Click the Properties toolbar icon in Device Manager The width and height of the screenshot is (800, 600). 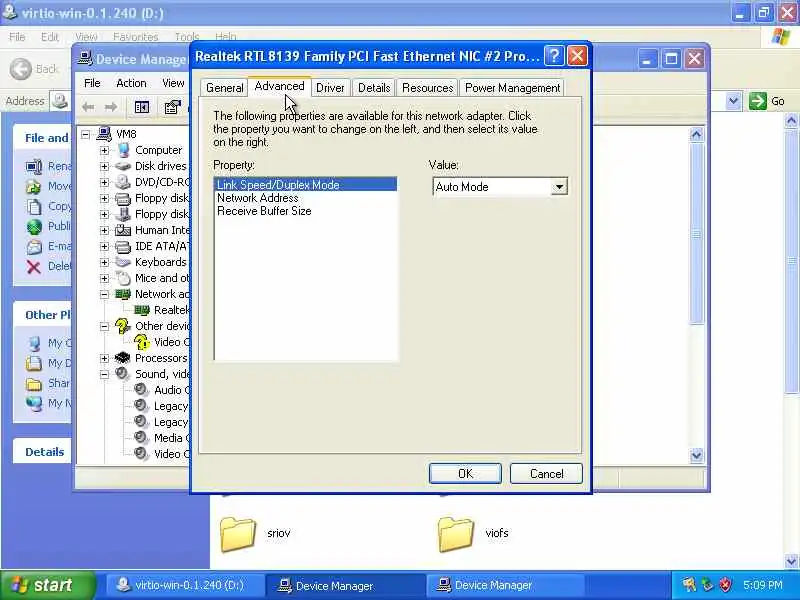click(172, 107)
